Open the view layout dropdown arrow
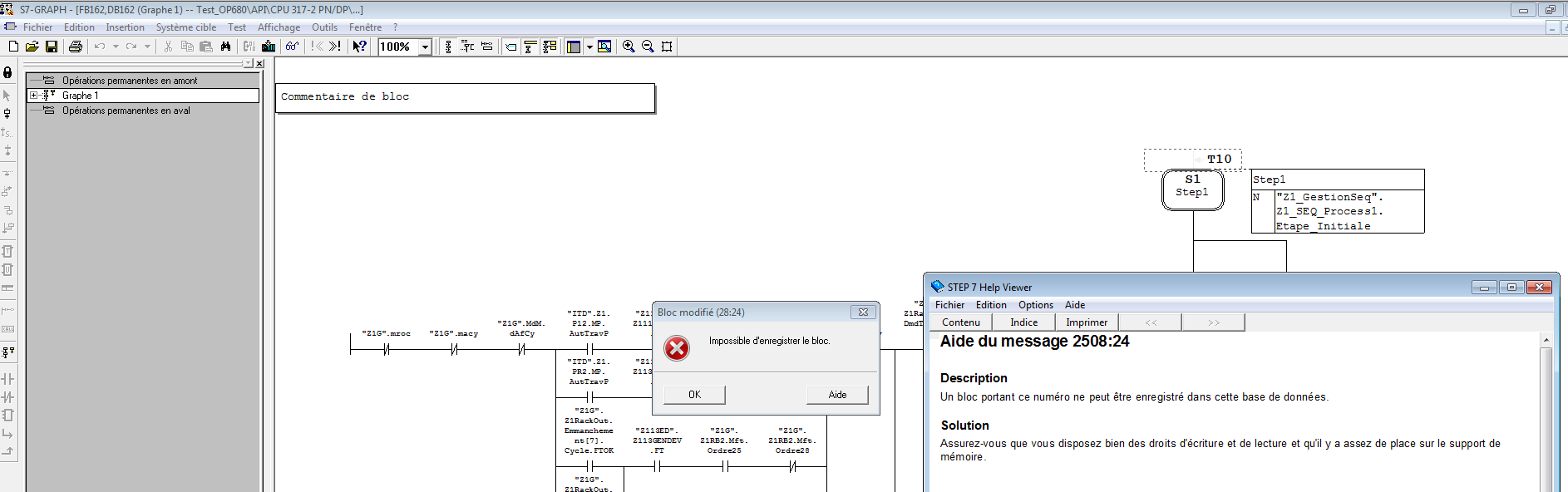This screenshot has height=492, width=1568. coord(589,47)
